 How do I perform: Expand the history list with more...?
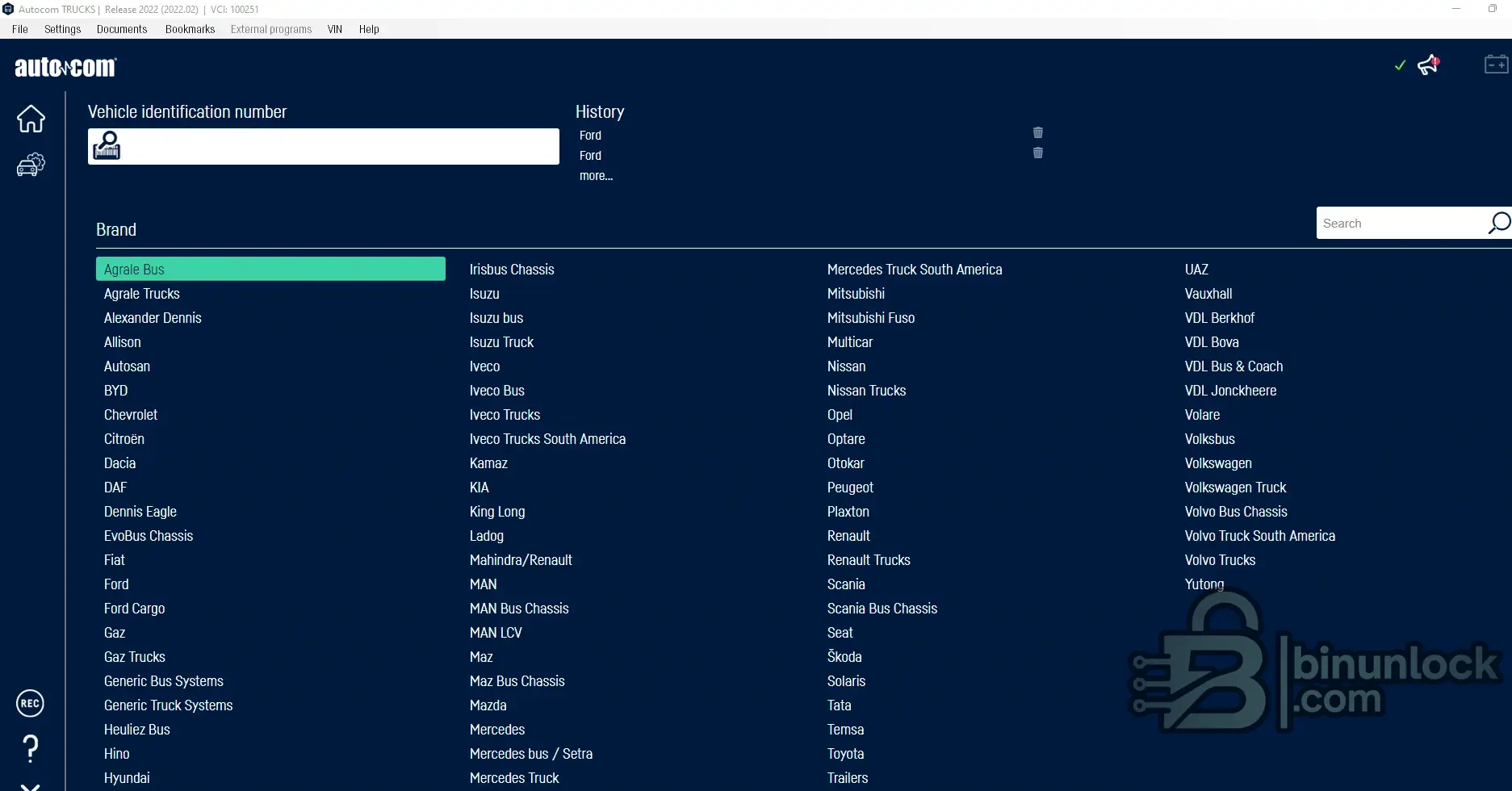[x=596, y=176]
